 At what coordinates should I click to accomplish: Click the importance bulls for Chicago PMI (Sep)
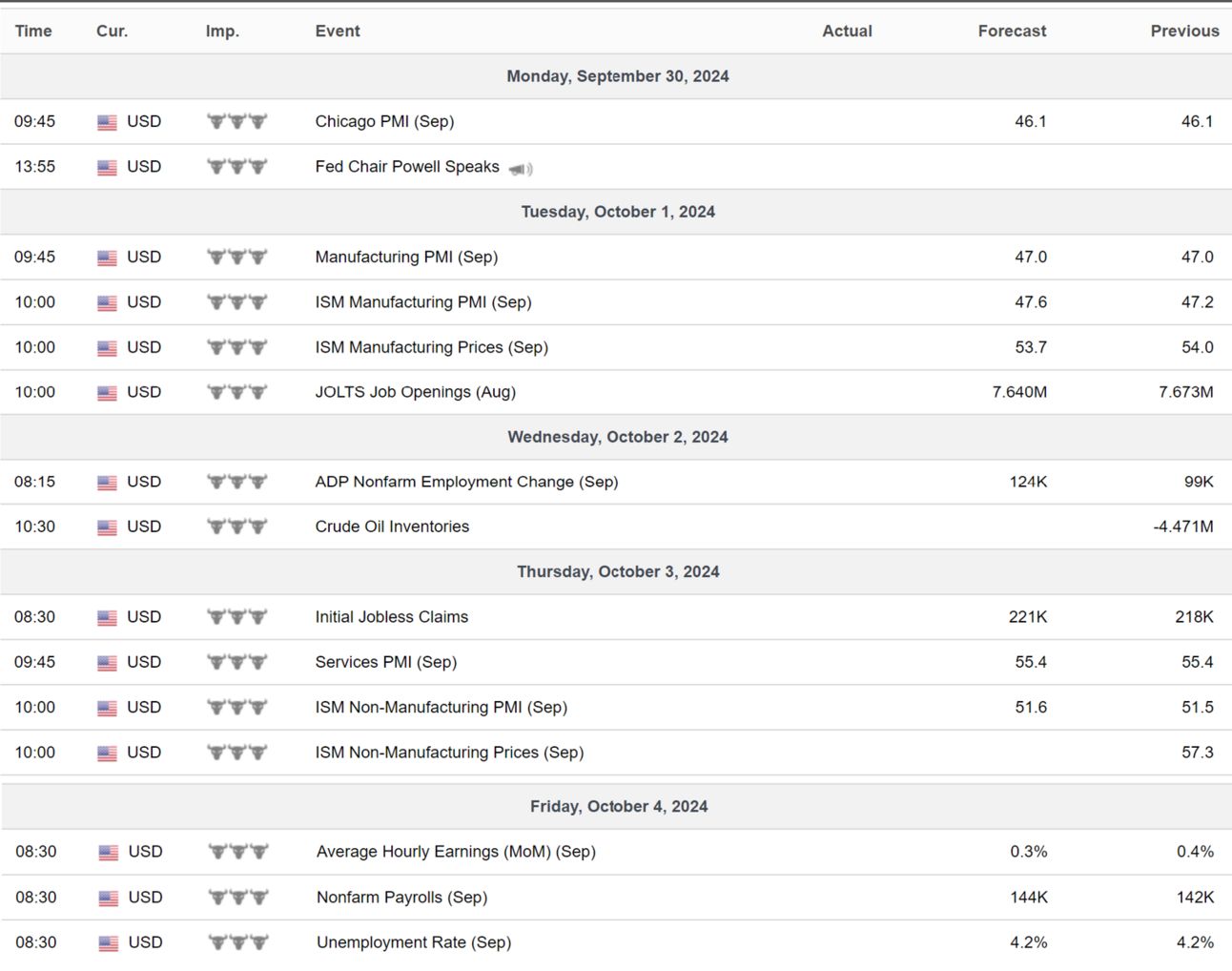tap(237, 121)
